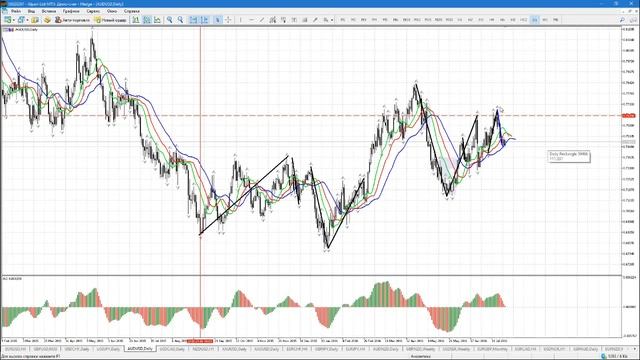Click the Daily Rectangle tooltip label
Screen dimensions: 640x360
(569, 156)
